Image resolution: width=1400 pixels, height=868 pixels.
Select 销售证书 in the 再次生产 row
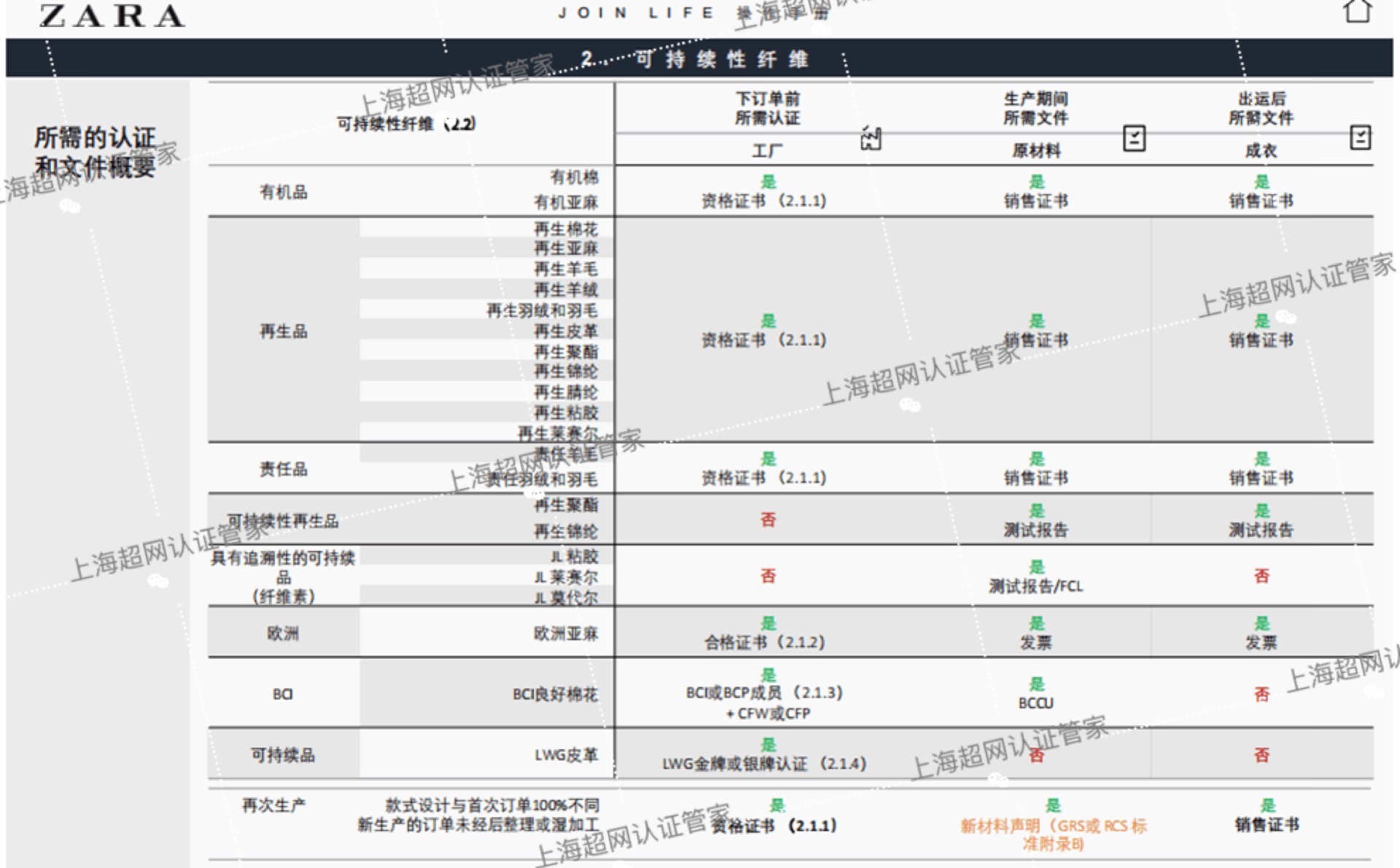(x=1267, y=825)
